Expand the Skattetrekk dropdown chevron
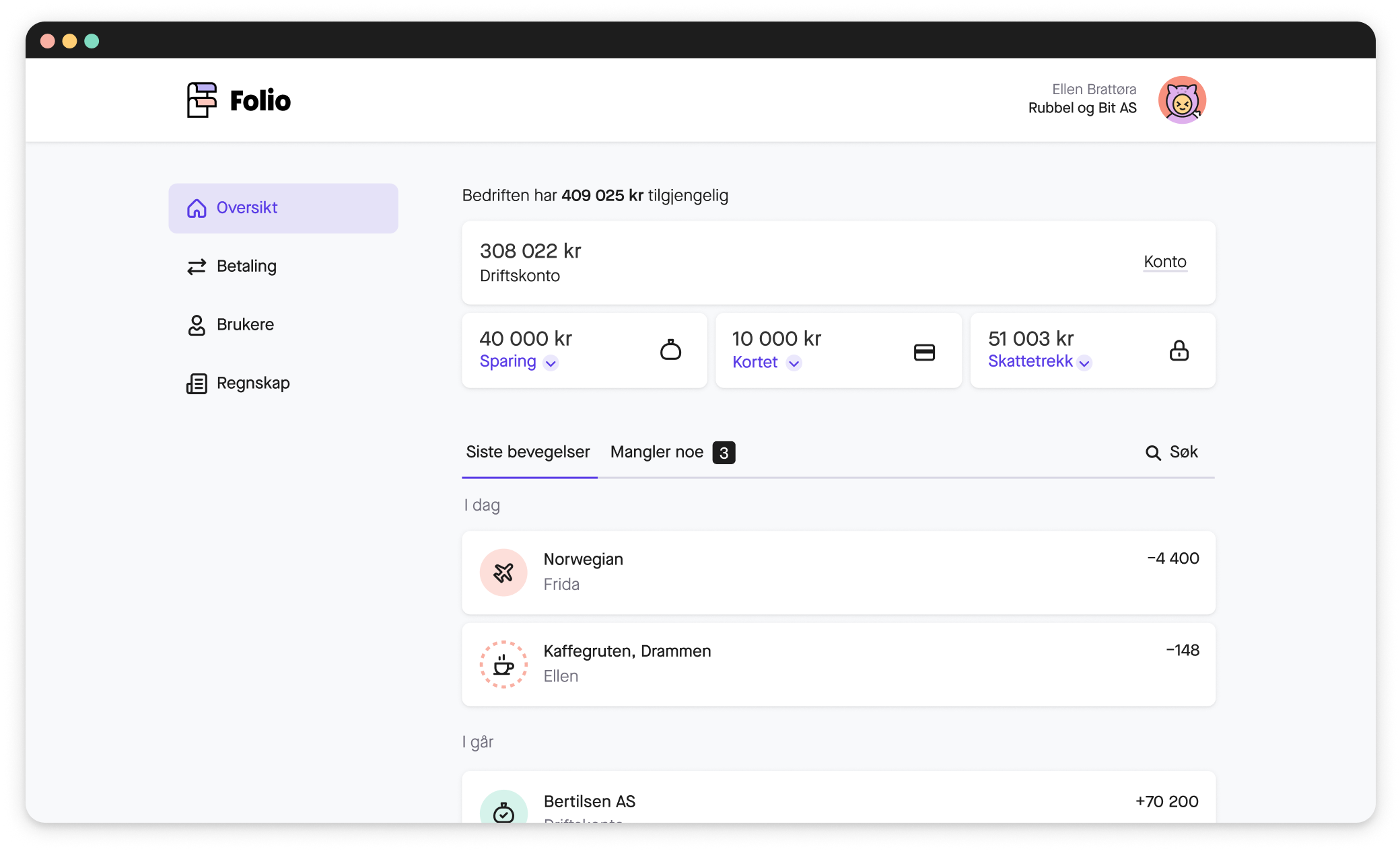Screen dimensions: 1400x851 (1084, 363)
